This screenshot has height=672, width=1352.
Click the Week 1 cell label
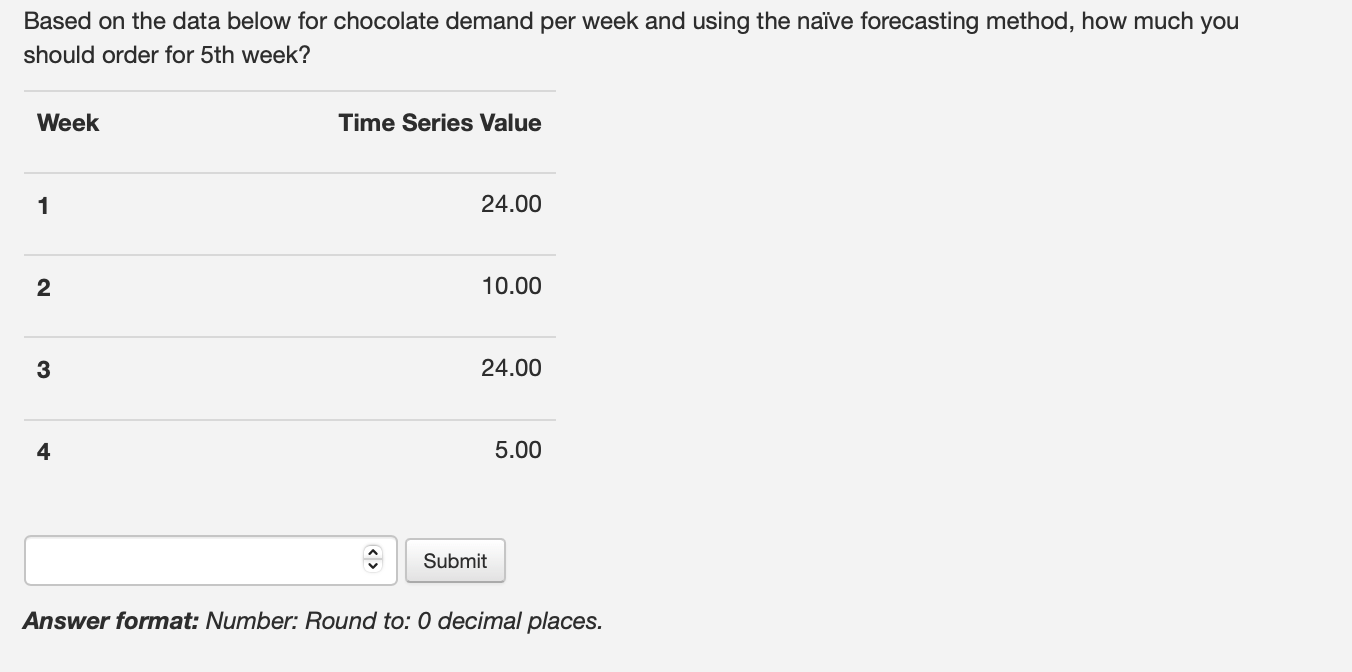[42, 204]
